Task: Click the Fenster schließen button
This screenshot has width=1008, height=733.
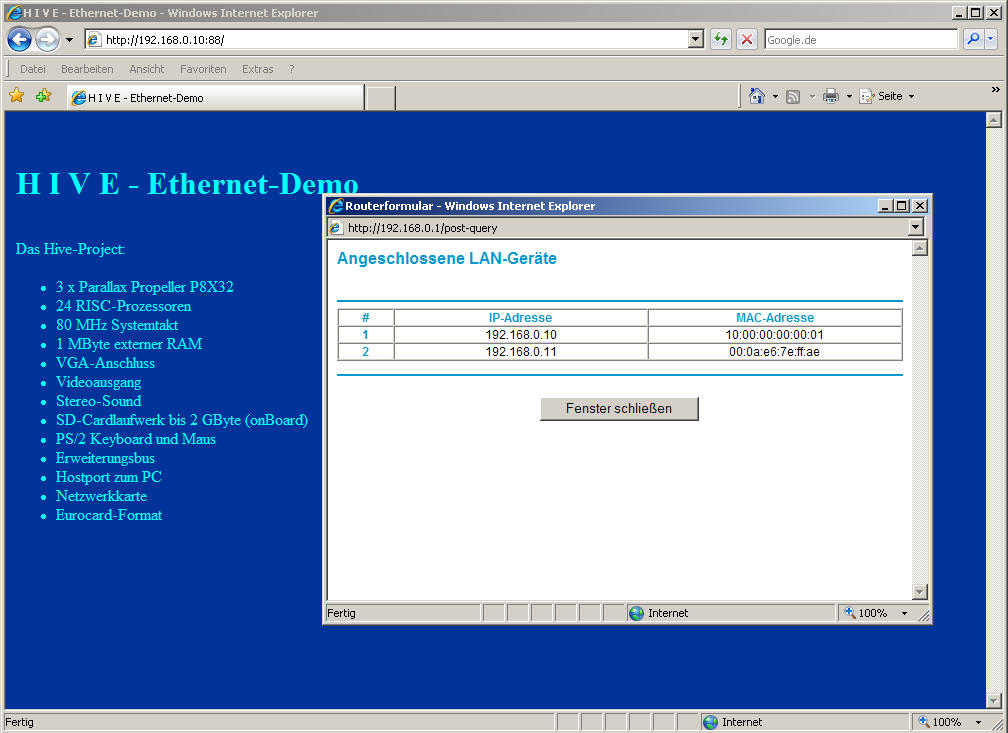Action: (x=619, y=408)
